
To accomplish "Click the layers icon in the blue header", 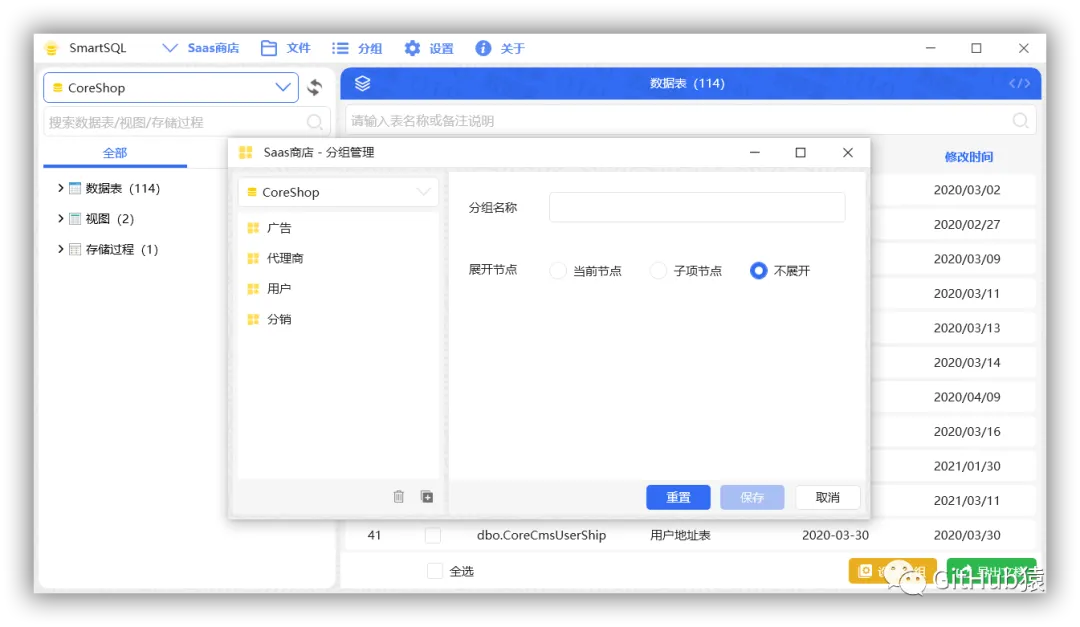I will click(x=362, y=83).
